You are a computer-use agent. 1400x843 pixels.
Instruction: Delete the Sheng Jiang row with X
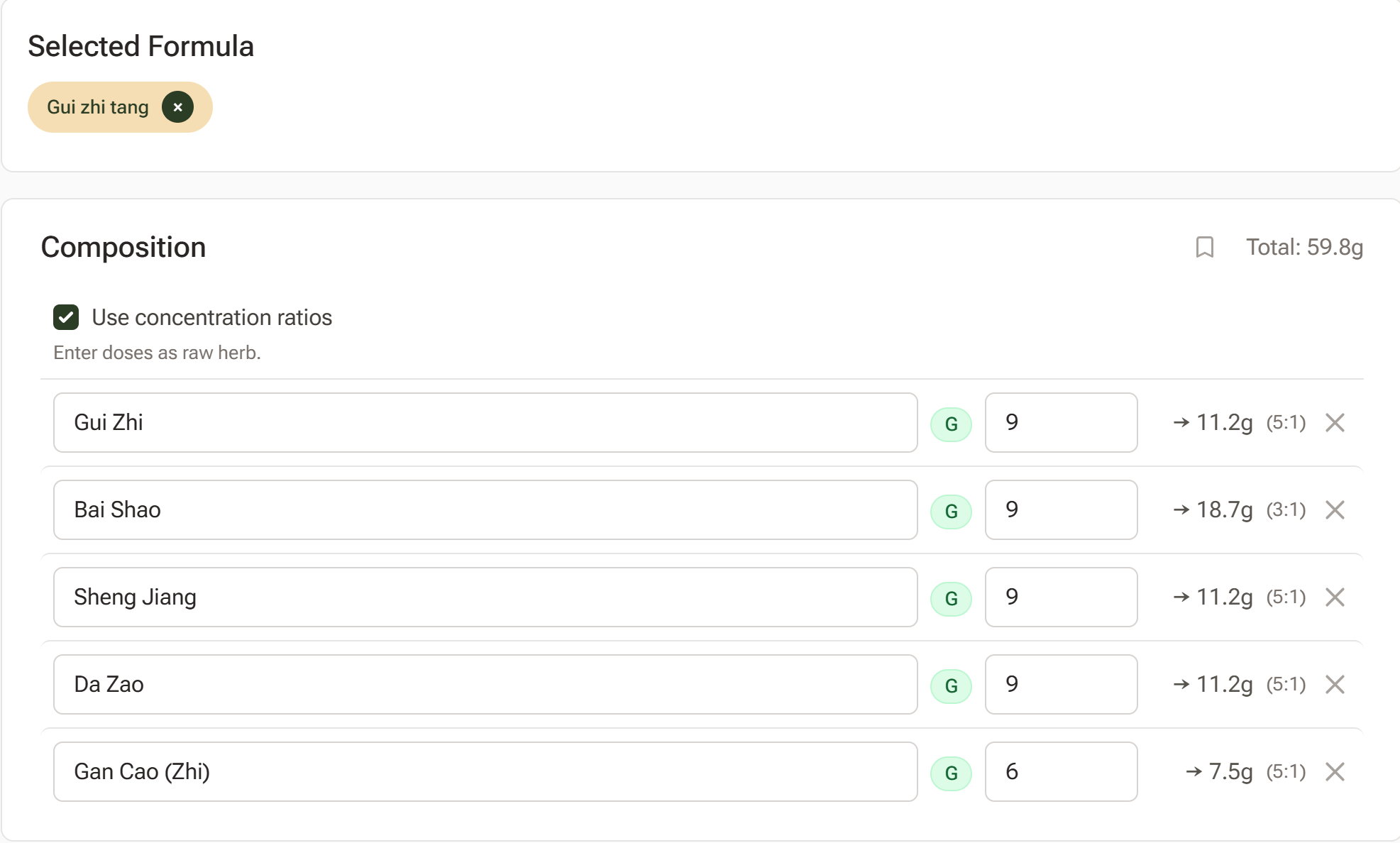tap(1335, 597)
